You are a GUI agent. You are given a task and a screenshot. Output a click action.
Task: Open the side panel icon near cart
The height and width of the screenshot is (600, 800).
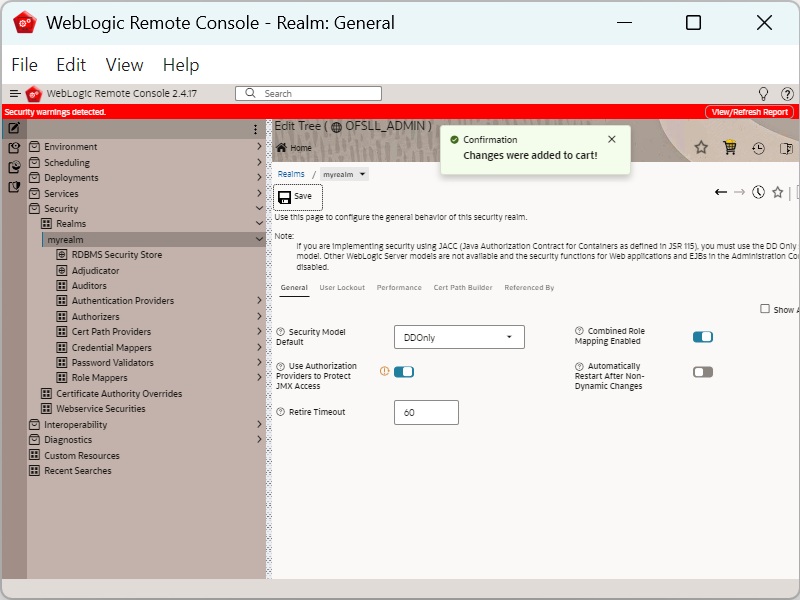point(786,148)
